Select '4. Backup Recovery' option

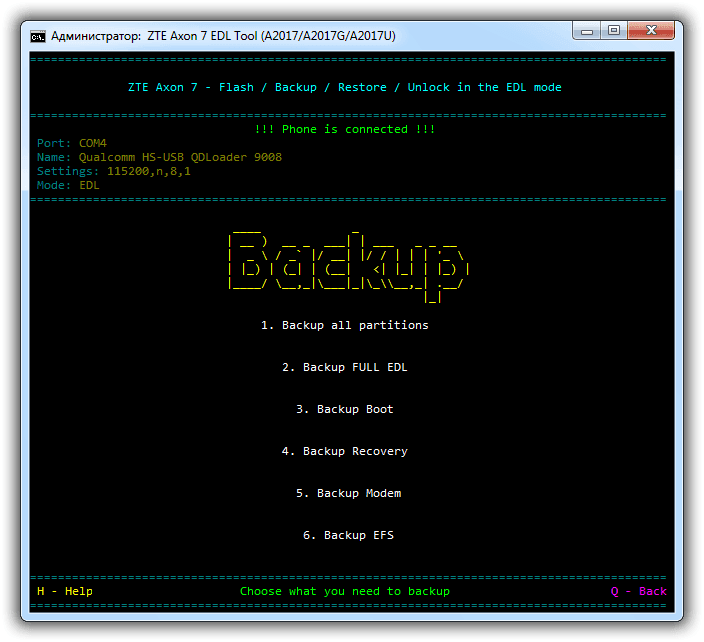click(344, 451)
